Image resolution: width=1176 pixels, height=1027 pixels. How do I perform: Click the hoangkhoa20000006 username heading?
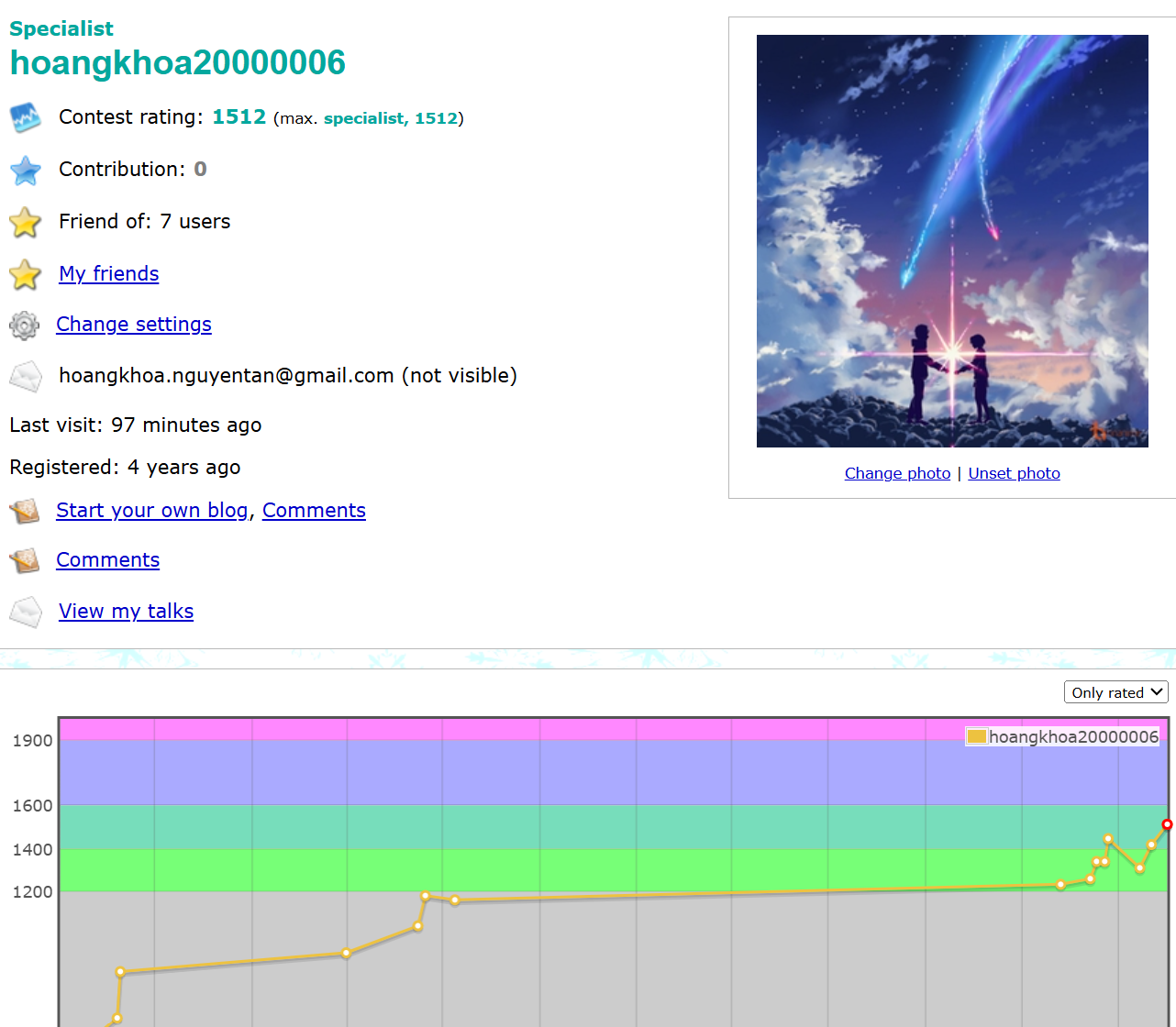[177, 62]
